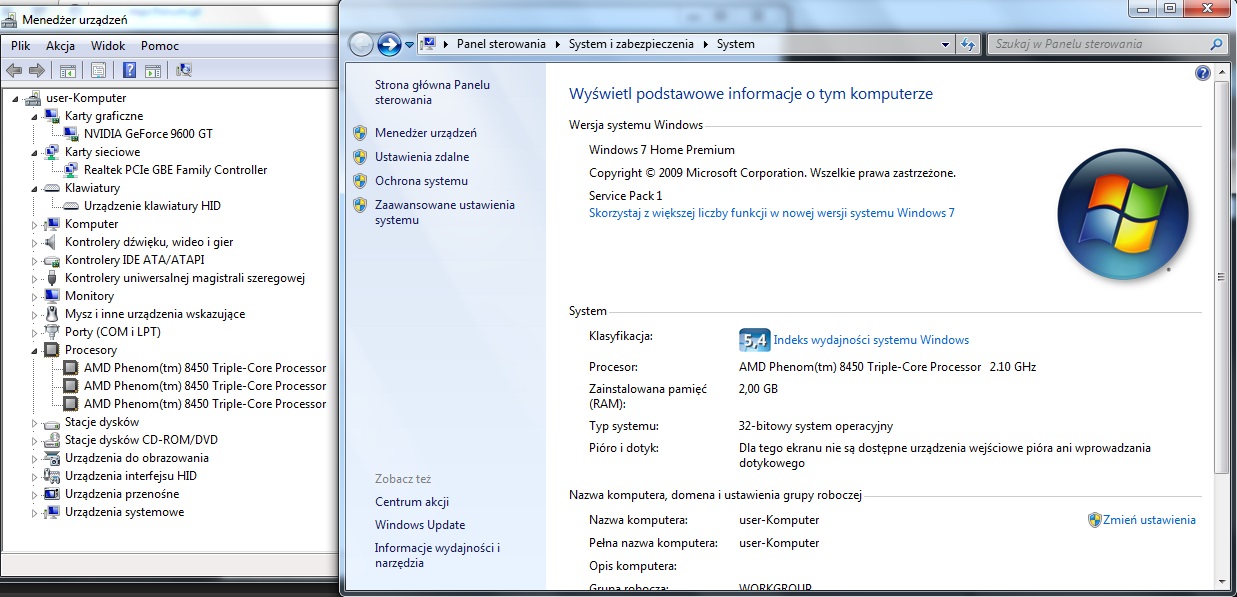1237x597 pixels.
Task: Expand the Stacje dysków category
Action: point(34,422)
